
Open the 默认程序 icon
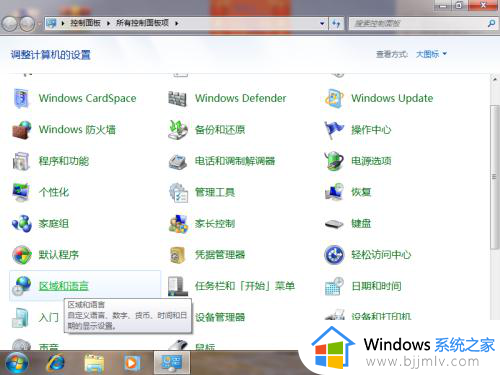[x=22, y=255]
